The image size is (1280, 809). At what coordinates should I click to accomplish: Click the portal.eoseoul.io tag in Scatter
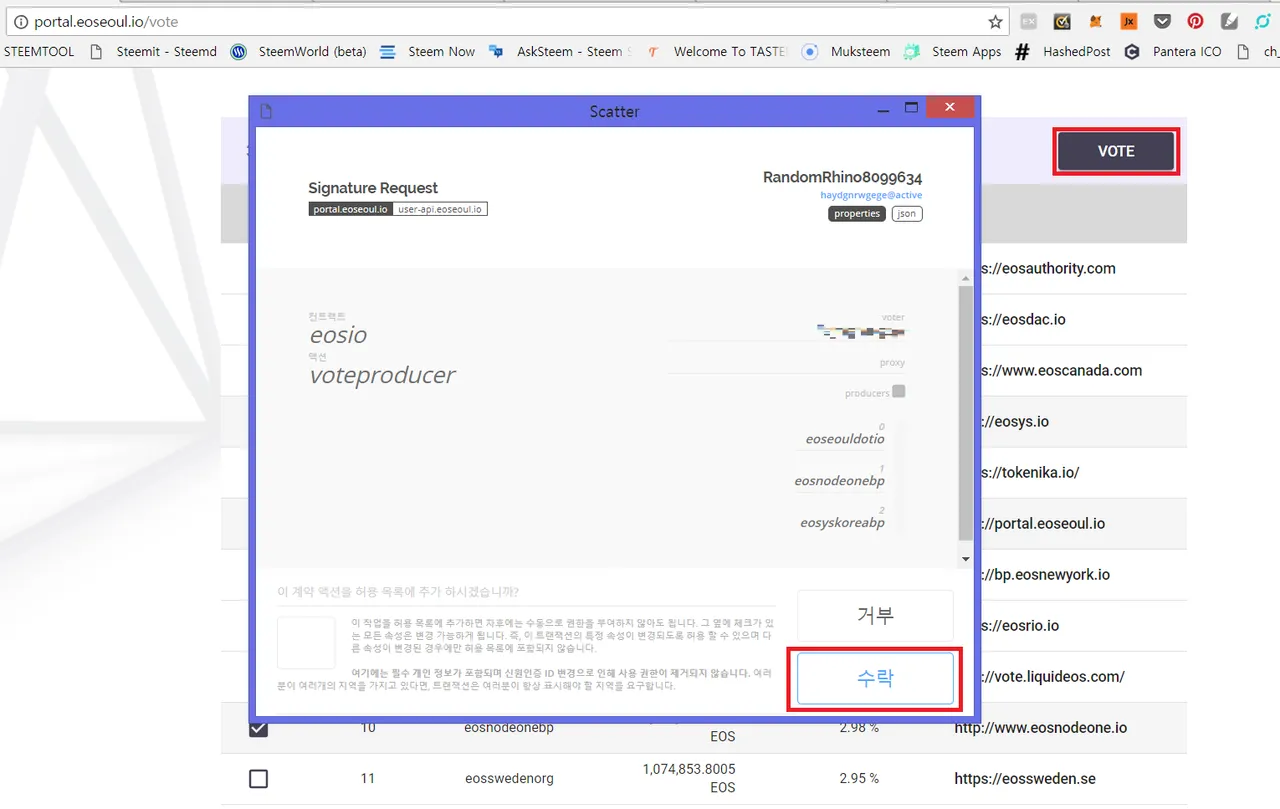click(x=350, y=209)
